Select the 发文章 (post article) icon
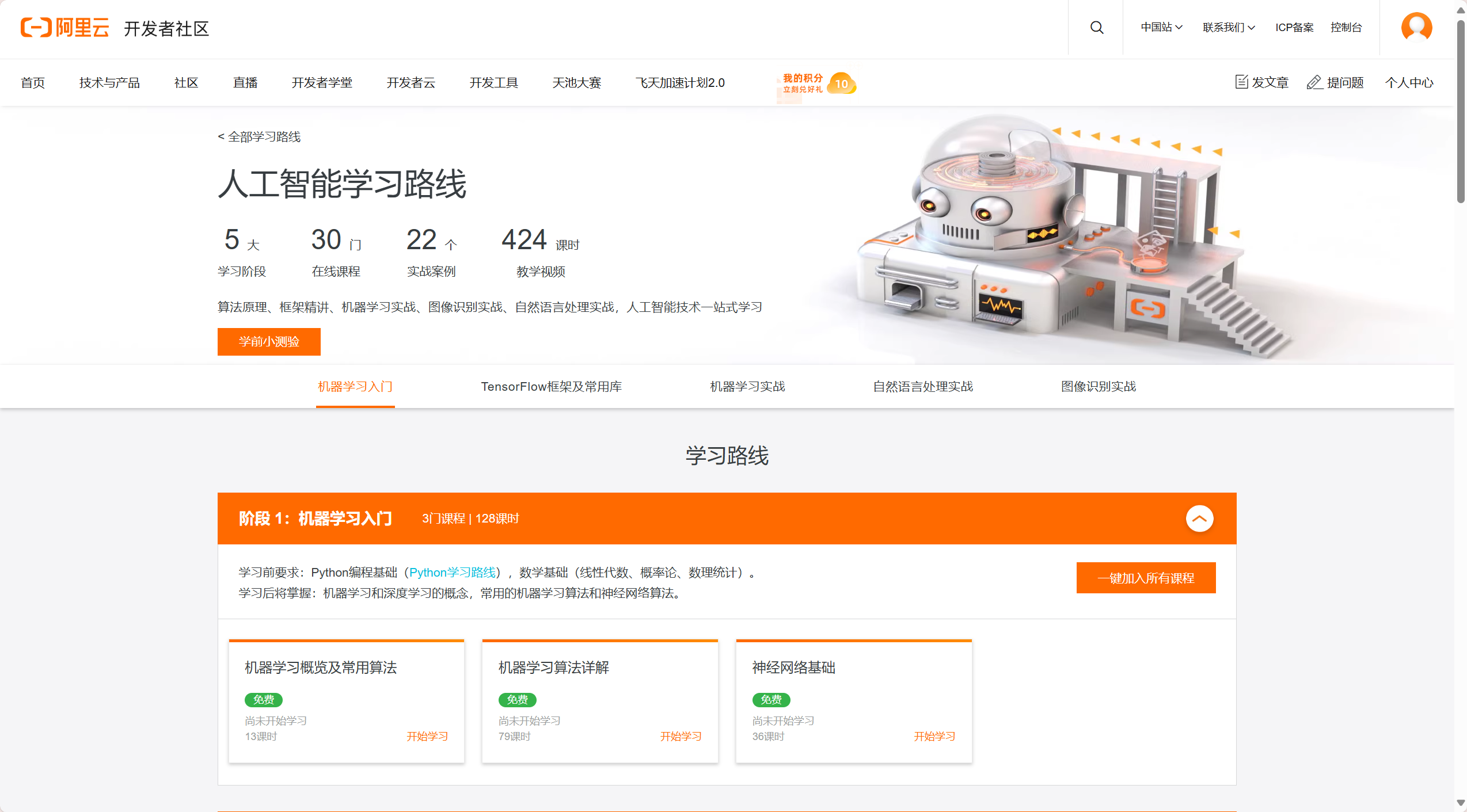The image size is (1467, 812). coord(1261,82)
